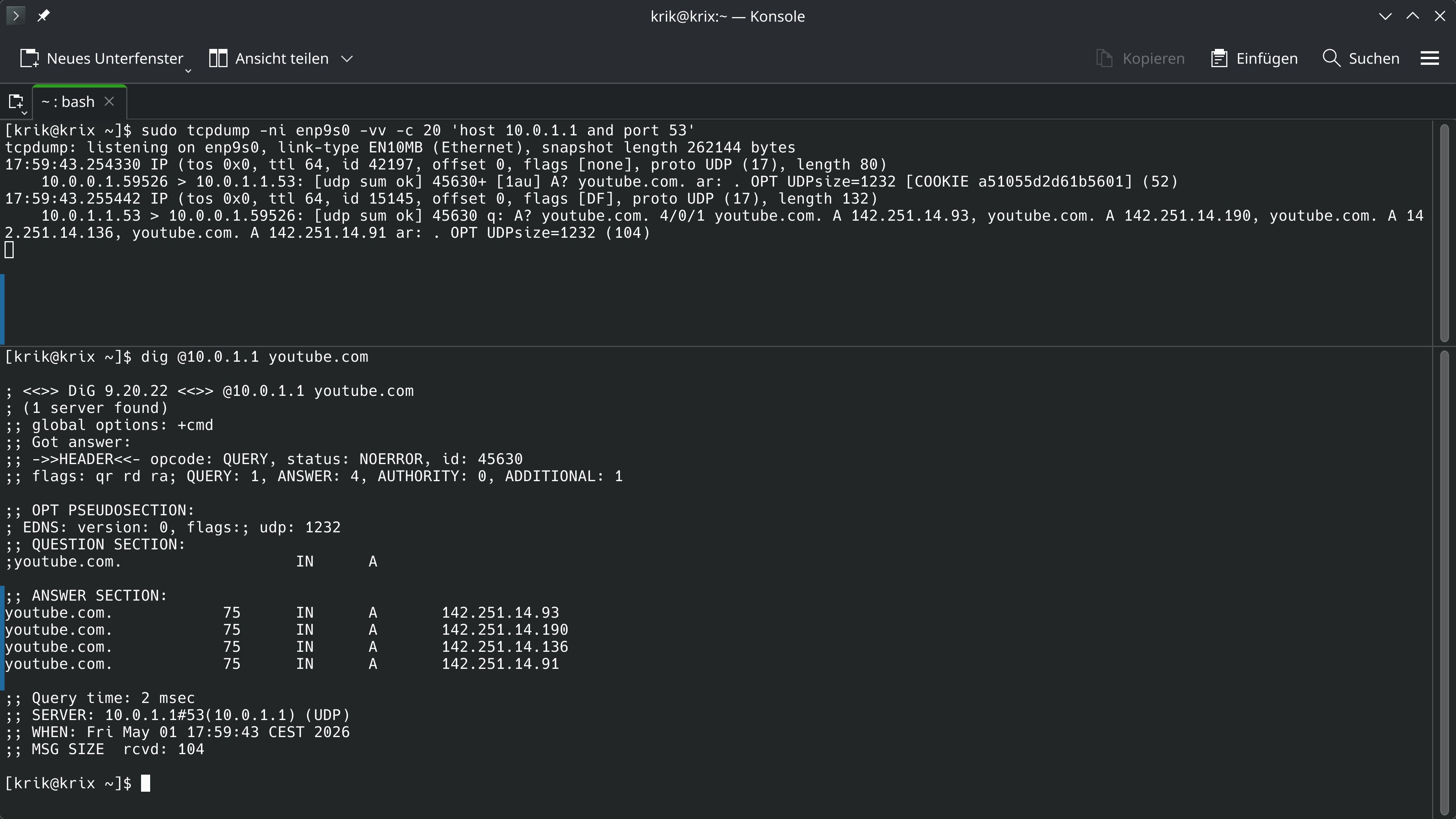Image resolution: width=1456 pixels, height=819 pixels.
Task: Click 'EDNS: version: 0' line
Action: click(173, 527)
